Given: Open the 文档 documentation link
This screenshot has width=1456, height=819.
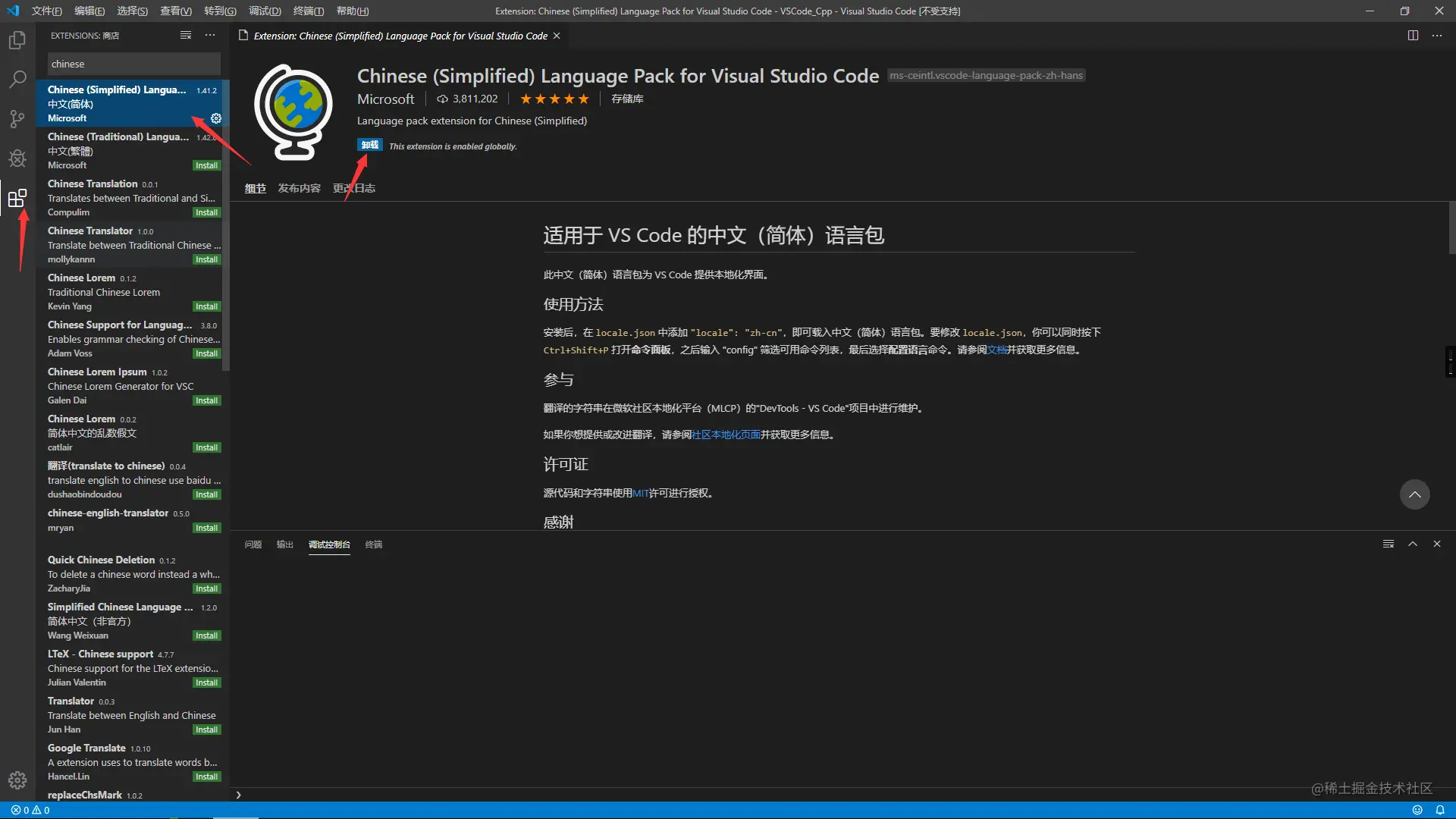Looking at the screenshot, I should pyautogui.click(x=996, y=350).
